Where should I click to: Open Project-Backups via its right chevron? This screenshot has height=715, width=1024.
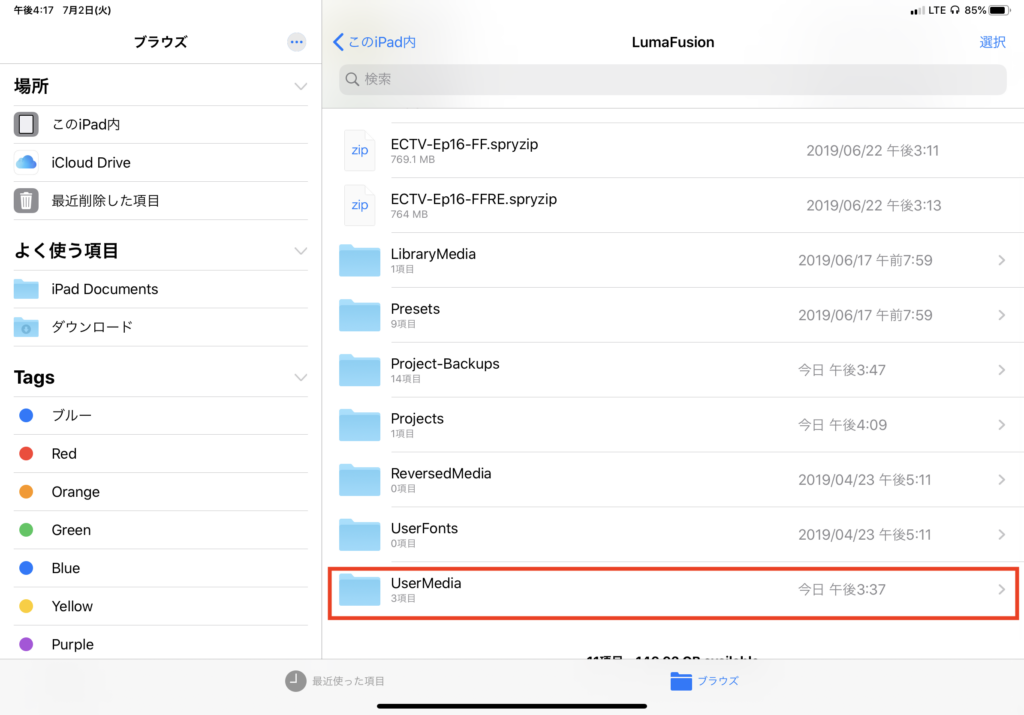pyautogui.click(x=1001, y=370)
